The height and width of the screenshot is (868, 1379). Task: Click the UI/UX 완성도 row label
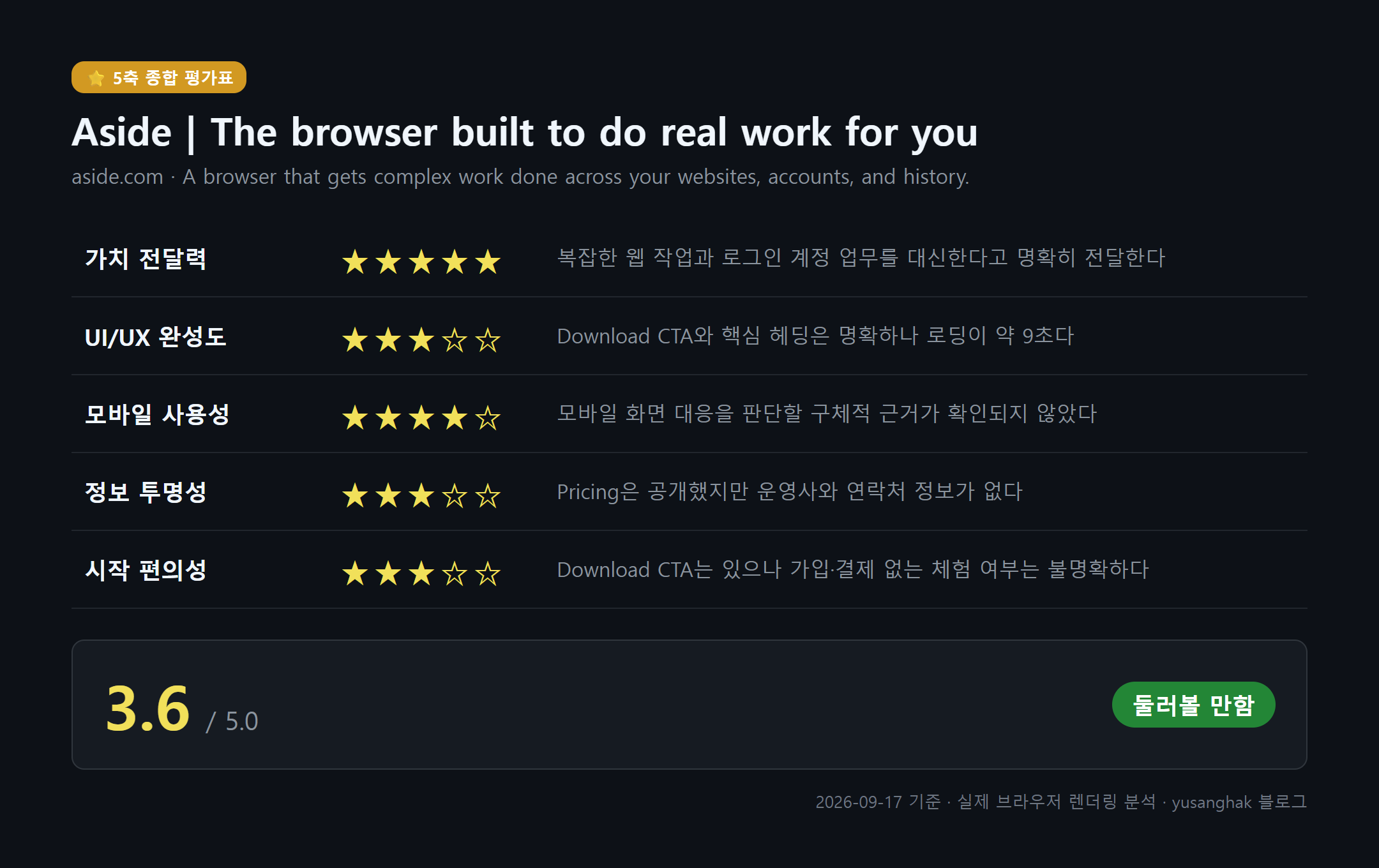coord(155,336)
